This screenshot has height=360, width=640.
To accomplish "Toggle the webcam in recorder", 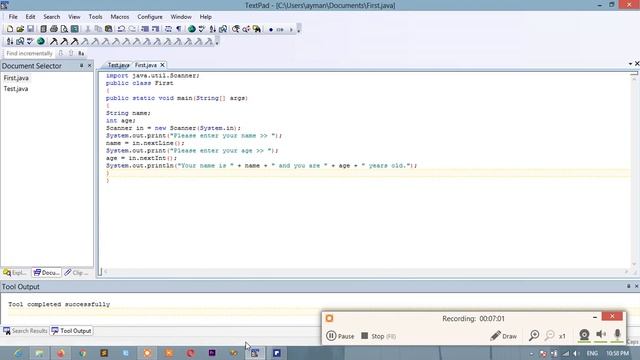I will click(x=584, y=335).
